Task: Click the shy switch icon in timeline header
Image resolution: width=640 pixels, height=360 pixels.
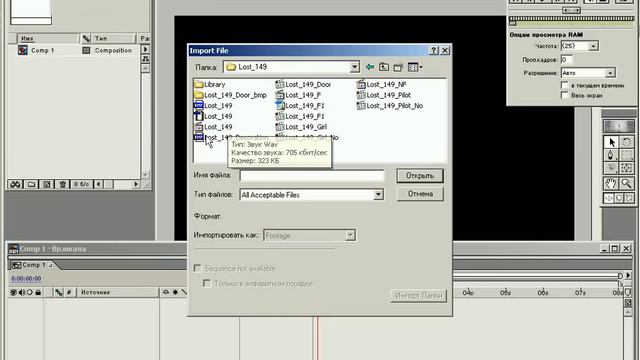Action: pos(166,292)
